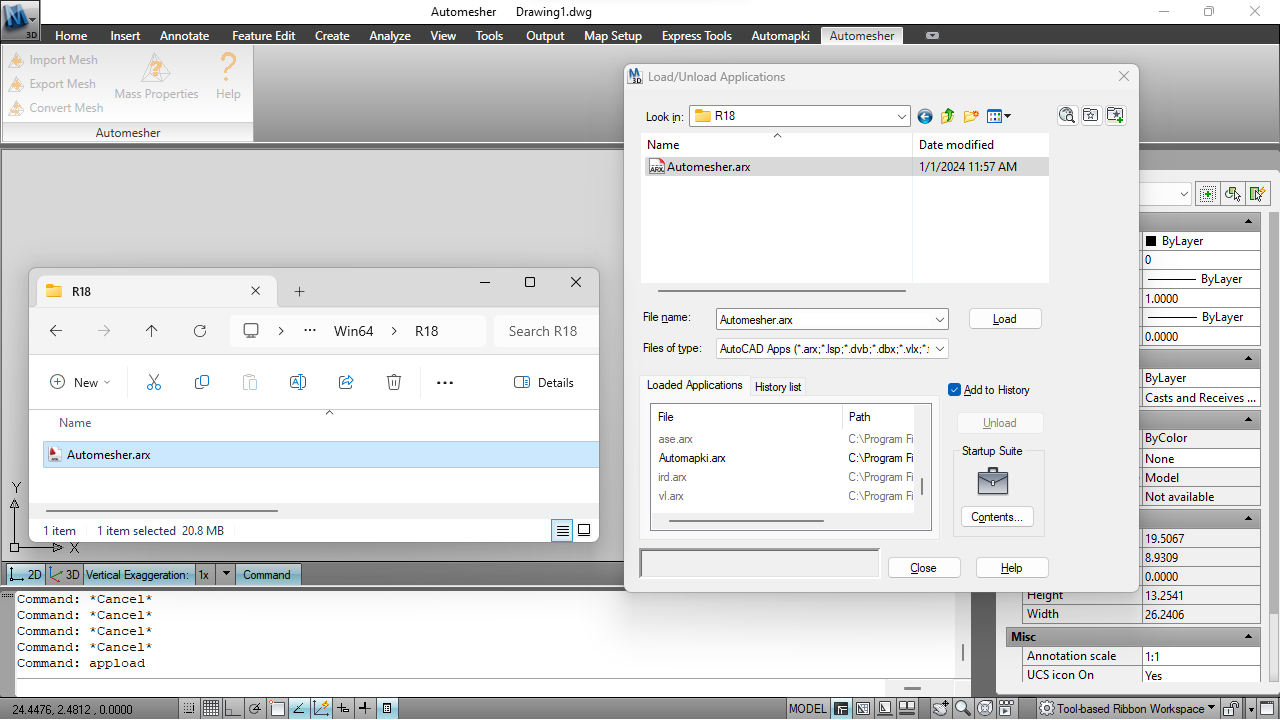Open the Feature Edit ribbon tab
This screenshot has width=1280, height=720.
click(264, 36)
